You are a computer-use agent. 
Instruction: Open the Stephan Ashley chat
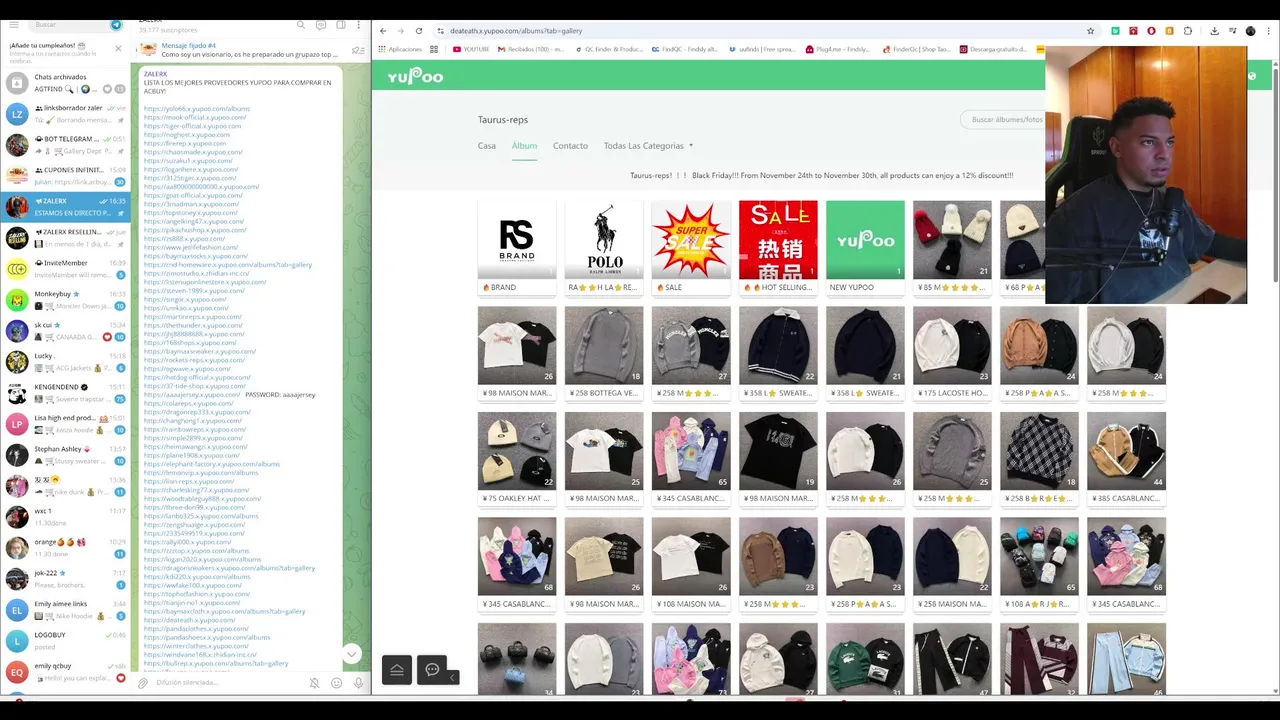pyautogui.click(x=65, y=455)
